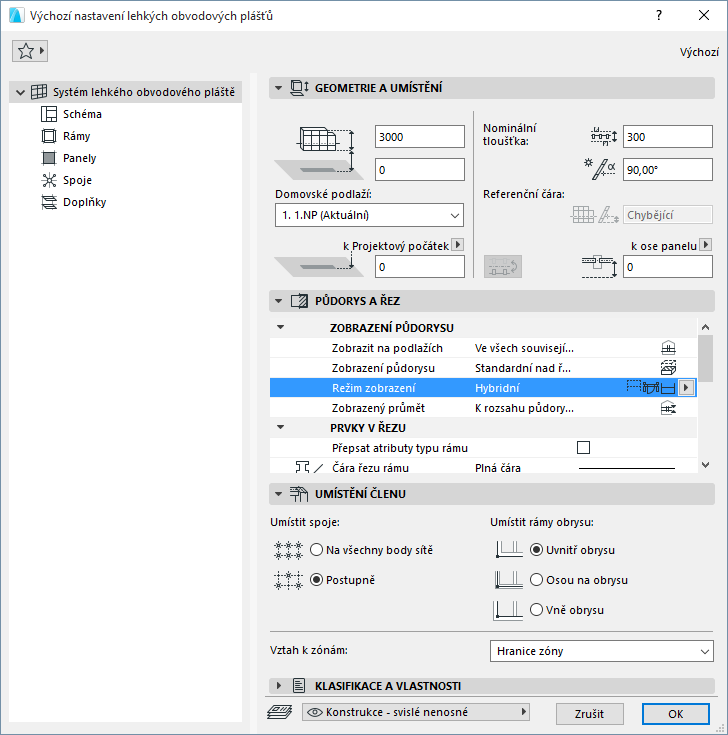Click the Klasifikace a vlastnosti panel icon
Screen dimensions: 728x735
(x=299, y=686)
